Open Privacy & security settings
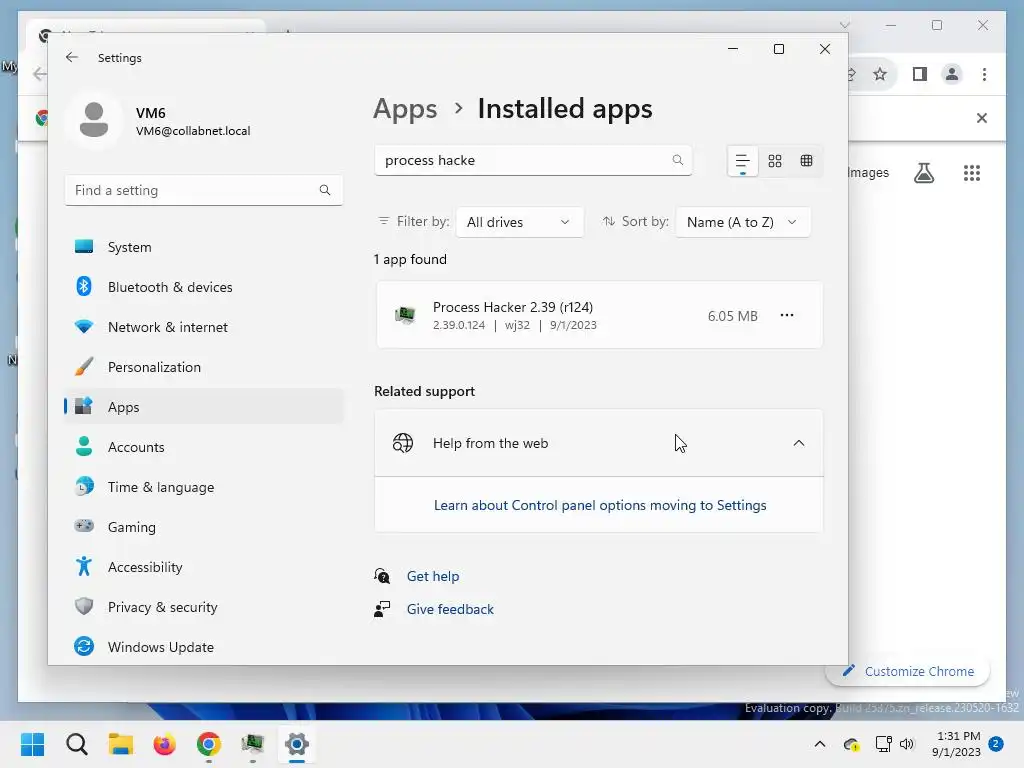 [x=204, y=607]
